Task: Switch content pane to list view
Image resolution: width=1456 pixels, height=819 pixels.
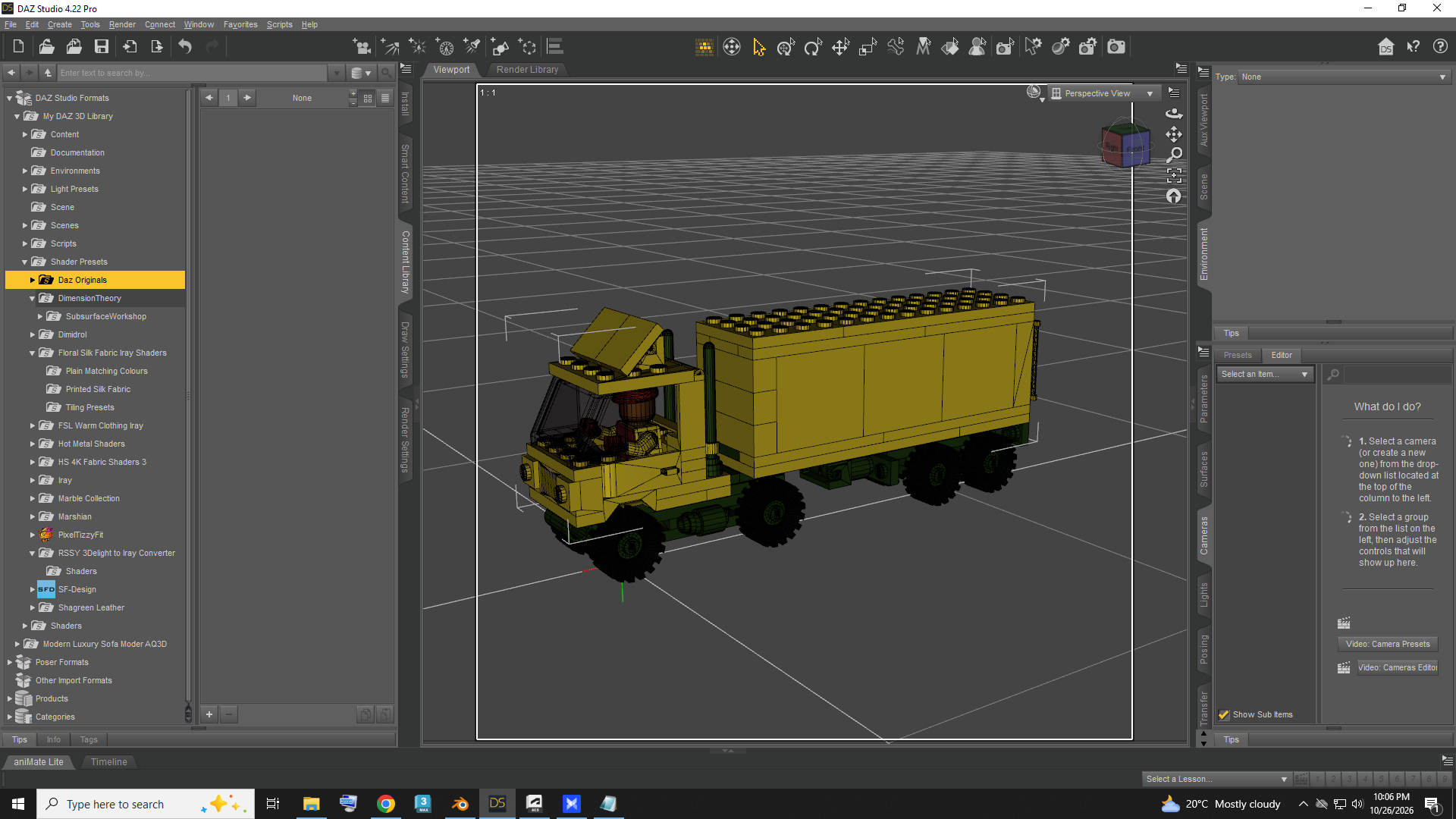Action: coord(385,98)
